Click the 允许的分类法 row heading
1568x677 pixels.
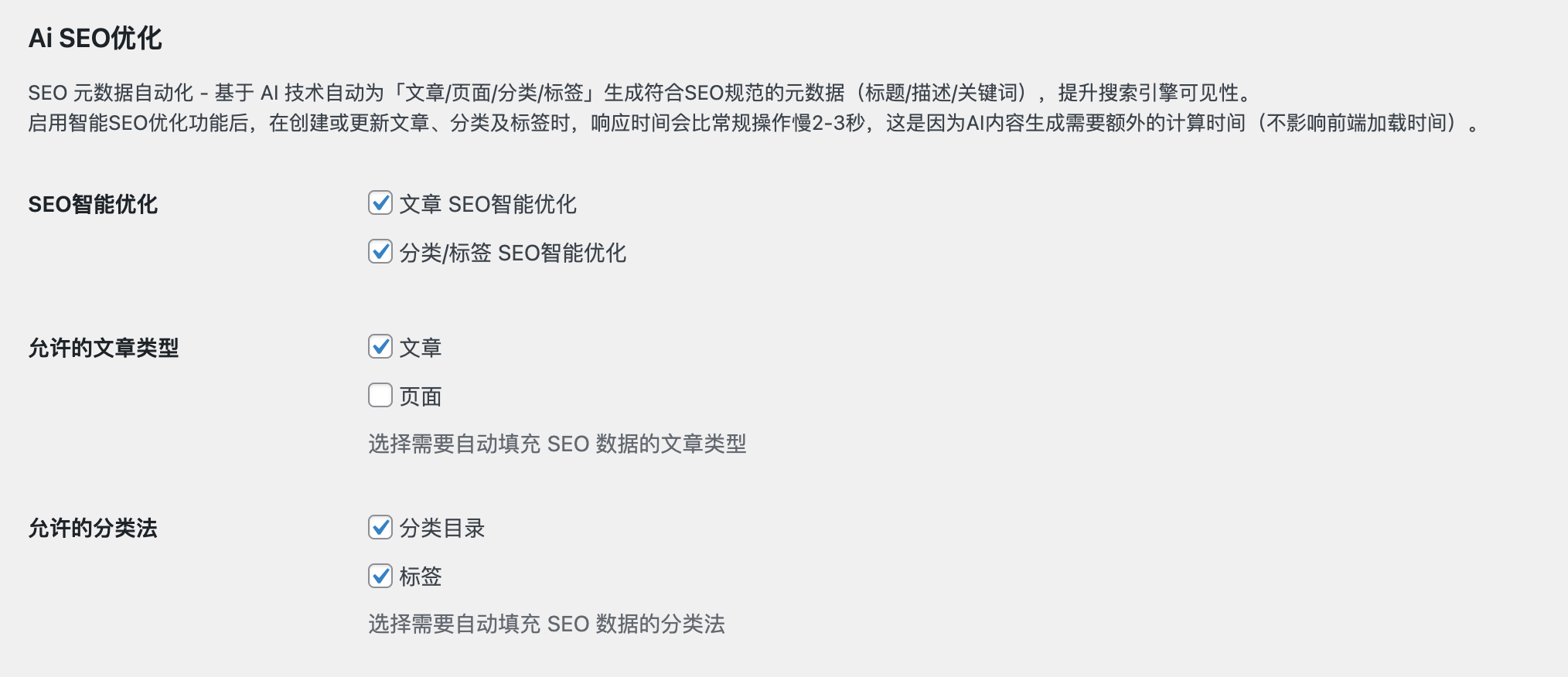[x=93, y=528]
